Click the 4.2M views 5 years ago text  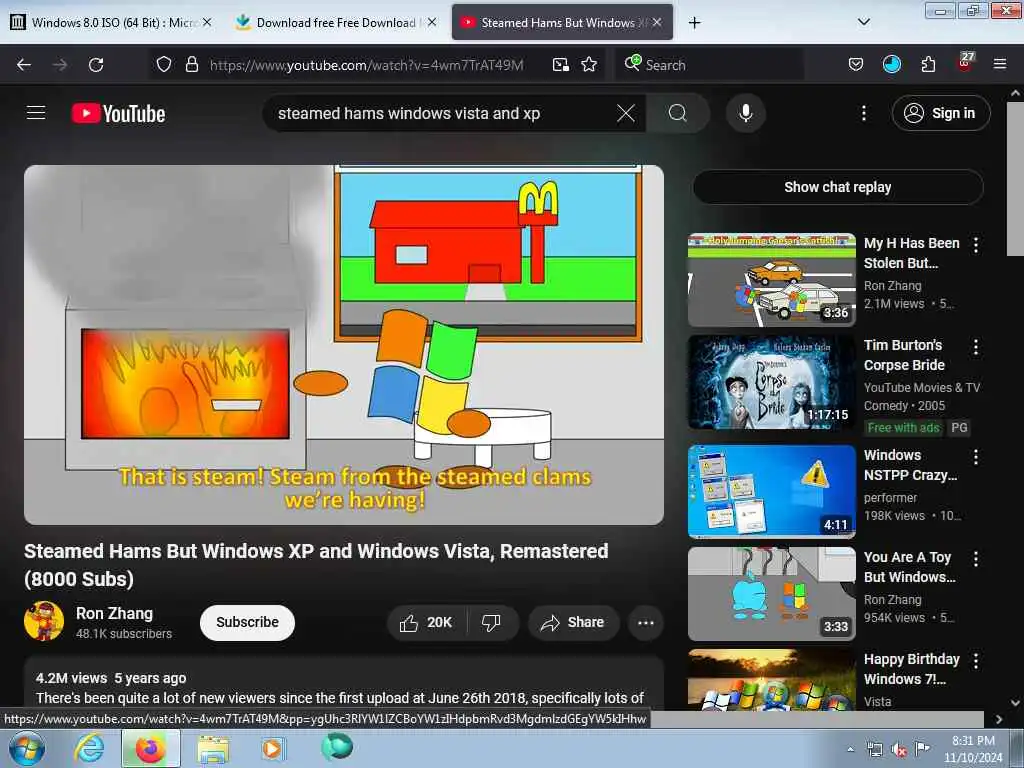coord(111,678)
